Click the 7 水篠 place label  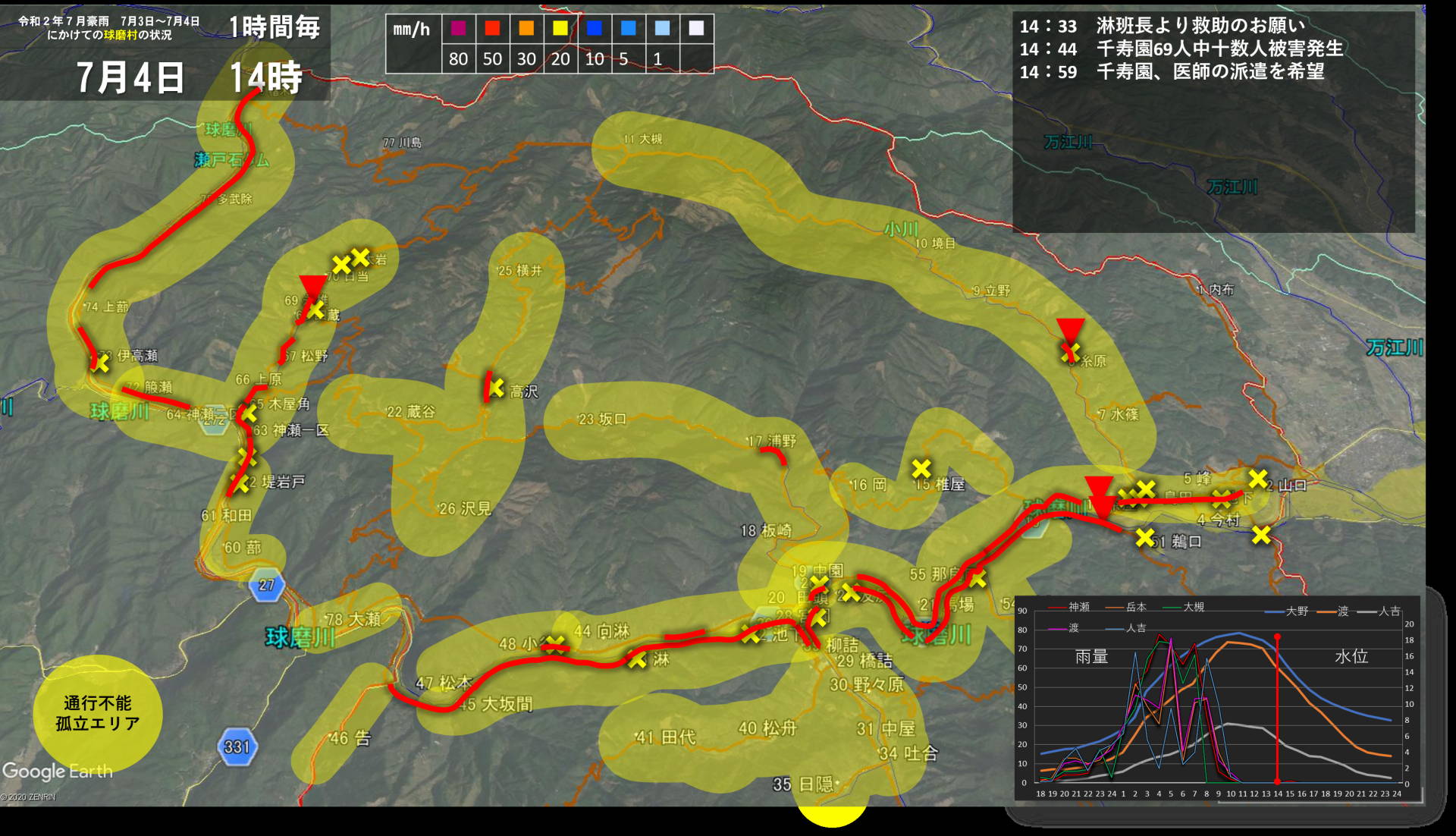pyautogui.click(x=1119, y=414)
